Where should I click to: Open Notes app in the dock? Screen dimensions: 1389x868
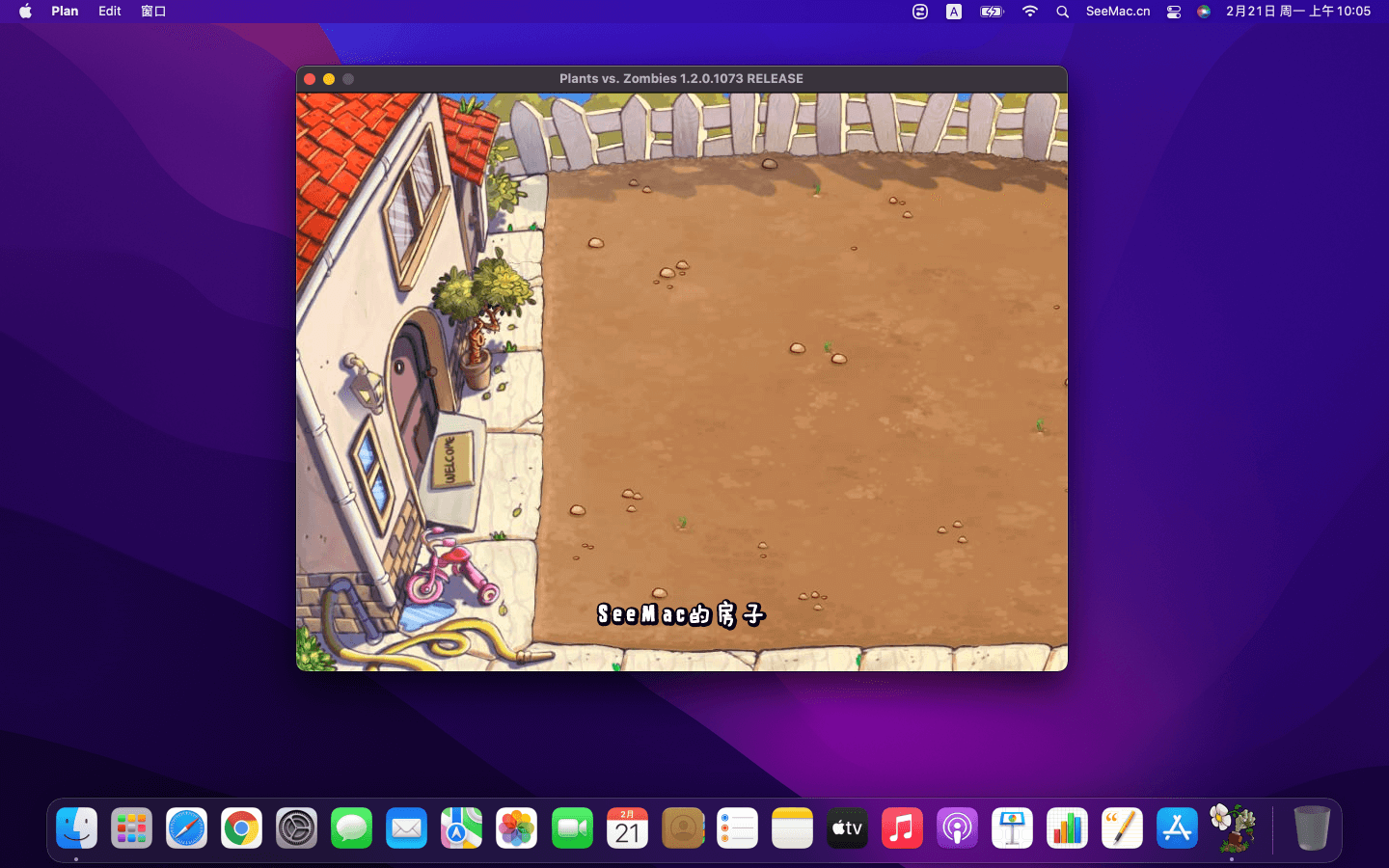(x=792, y=828)
